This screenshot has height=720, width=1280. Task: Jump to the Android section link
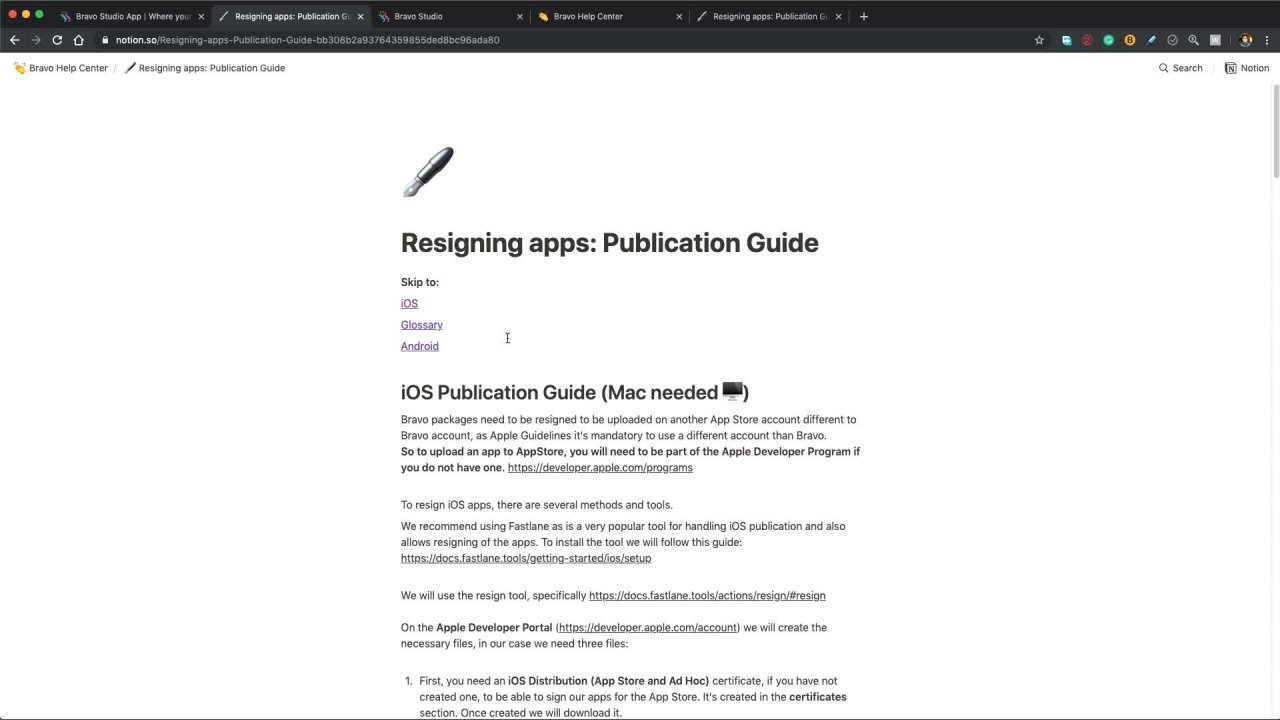click(419, 346)
